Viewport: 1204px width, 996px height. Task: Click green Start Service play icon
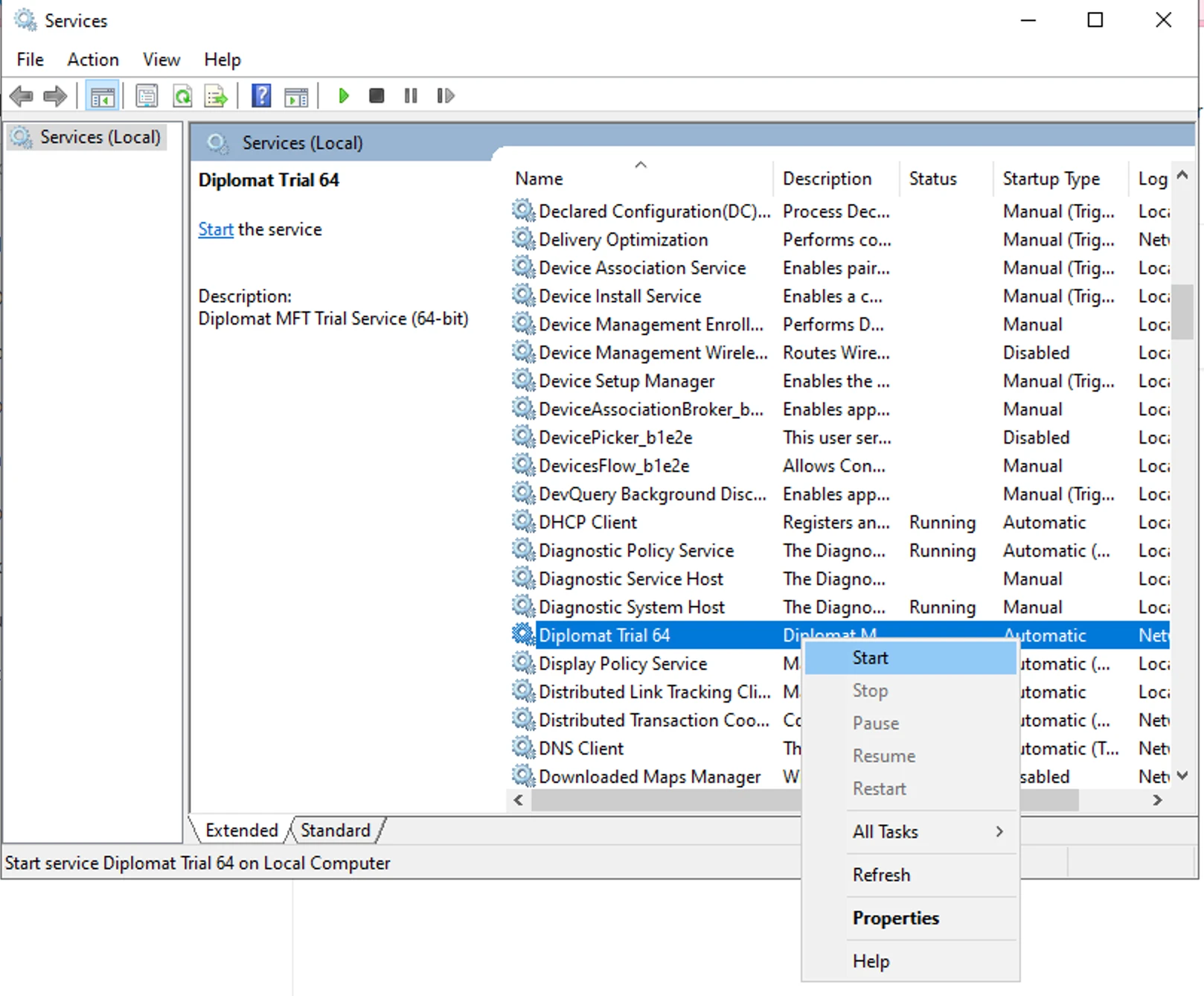[x=344, y=96]
